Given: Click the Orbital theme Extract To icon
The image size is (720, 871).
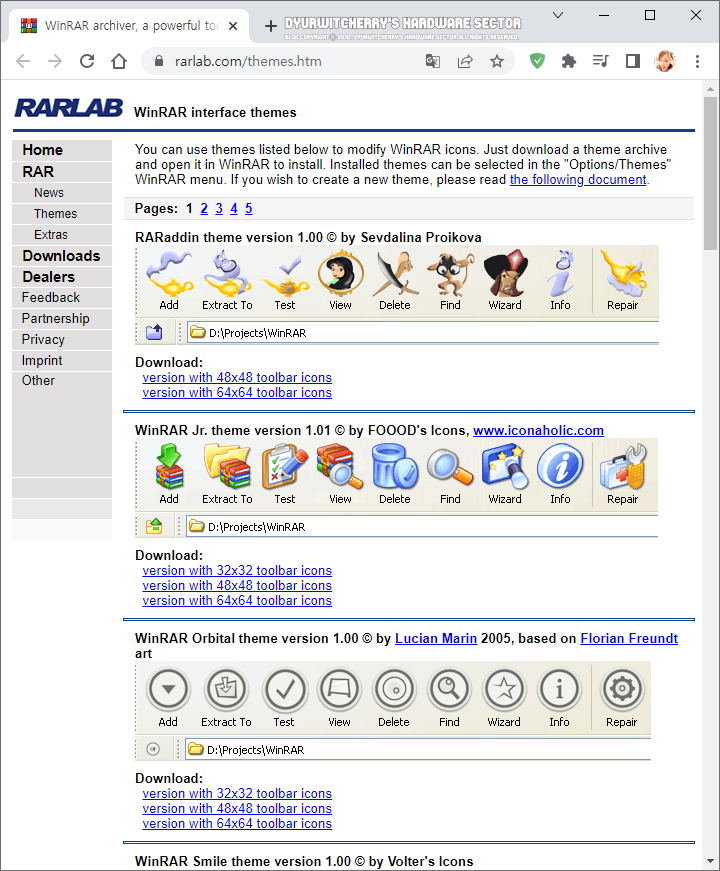Looking at the screenshot, I should (226, 689).
